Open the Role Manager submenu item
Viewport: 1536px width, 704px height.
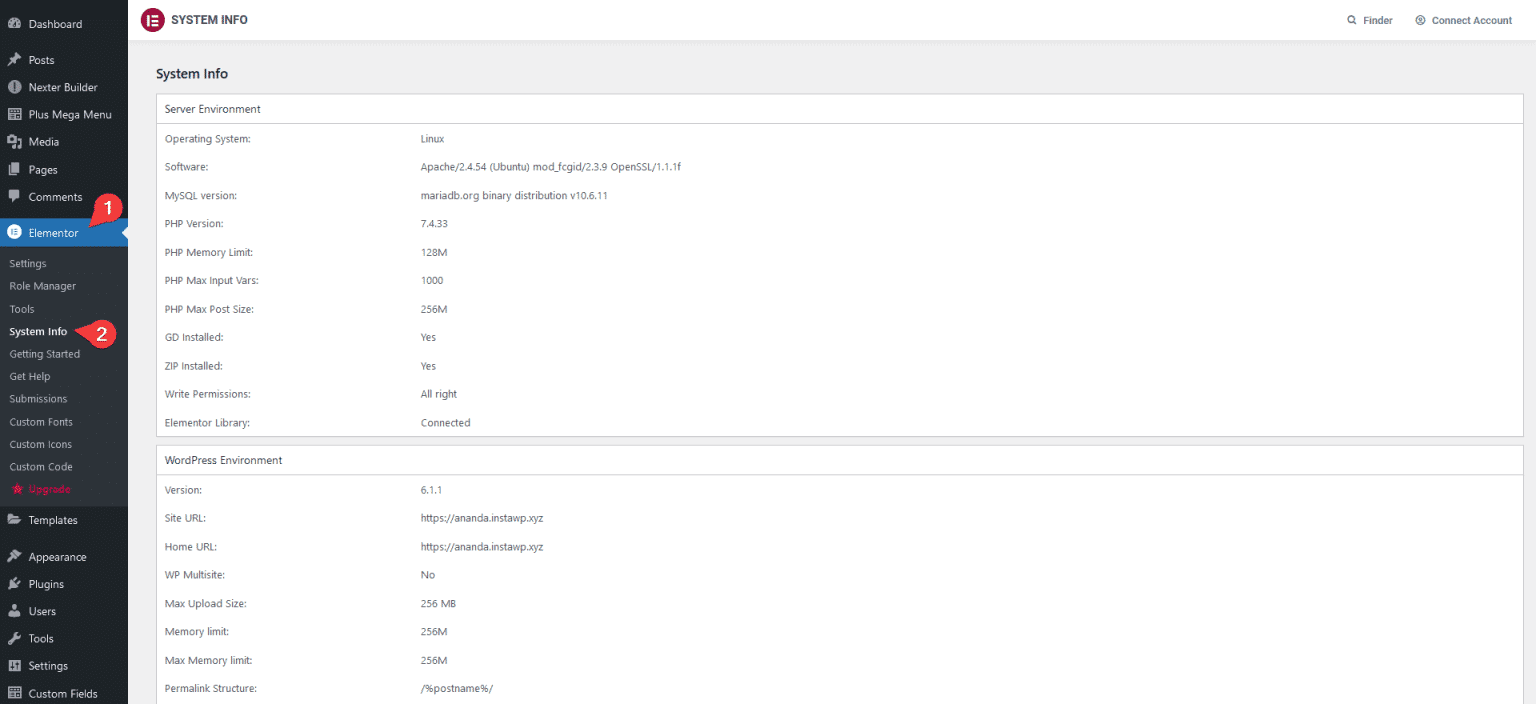[x=42, y=286]
